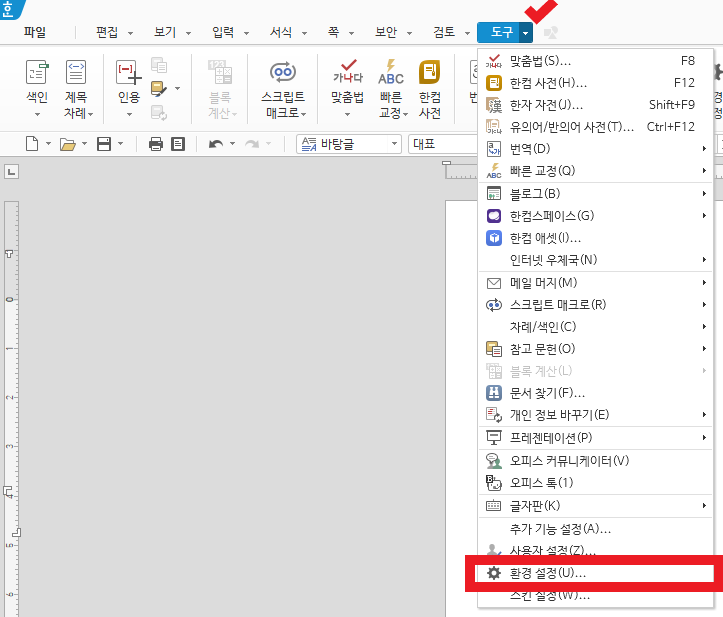
Task: Open the 편집 menu tab
Action: coord(107,32)
